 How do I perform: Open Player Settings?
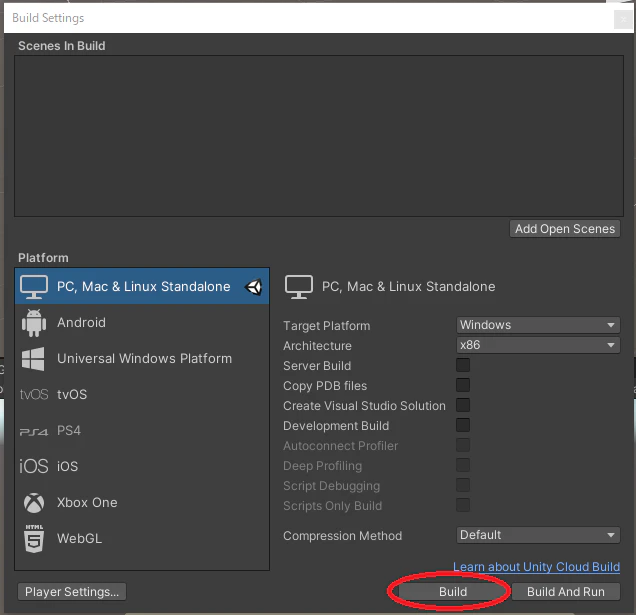pyautogui.click(x=72, y=592)
